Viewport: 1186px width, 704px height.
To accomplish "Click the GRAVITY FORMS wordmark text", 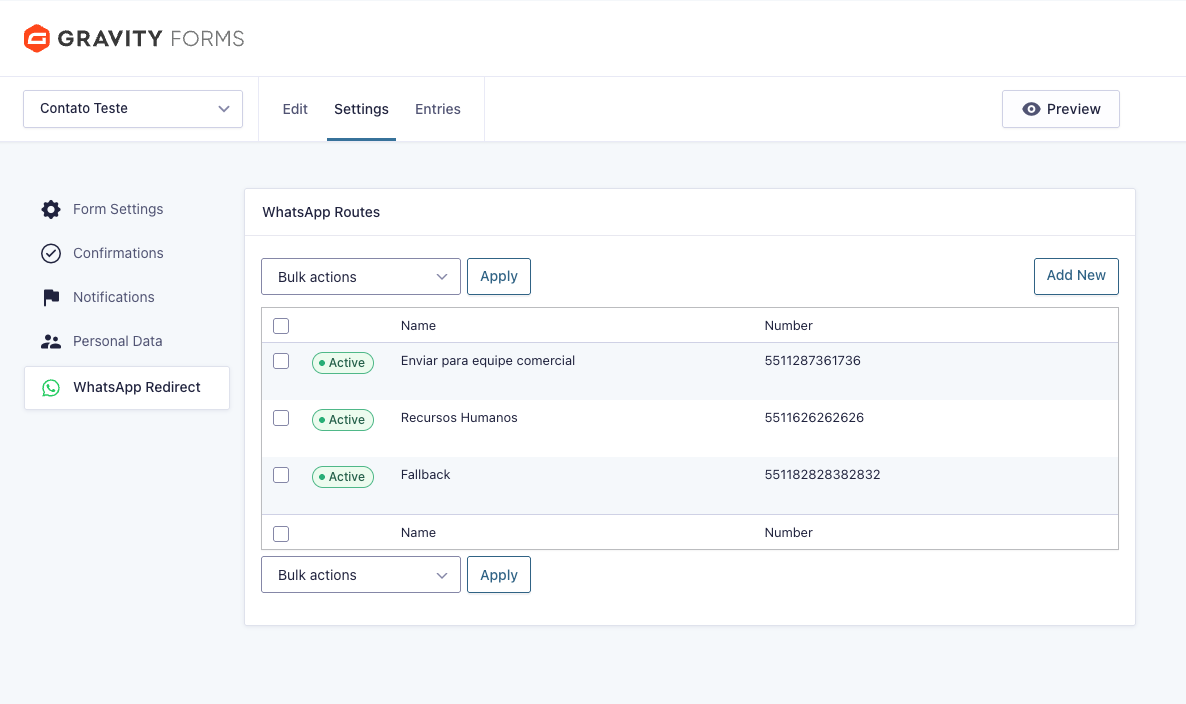I will point(151,39).
